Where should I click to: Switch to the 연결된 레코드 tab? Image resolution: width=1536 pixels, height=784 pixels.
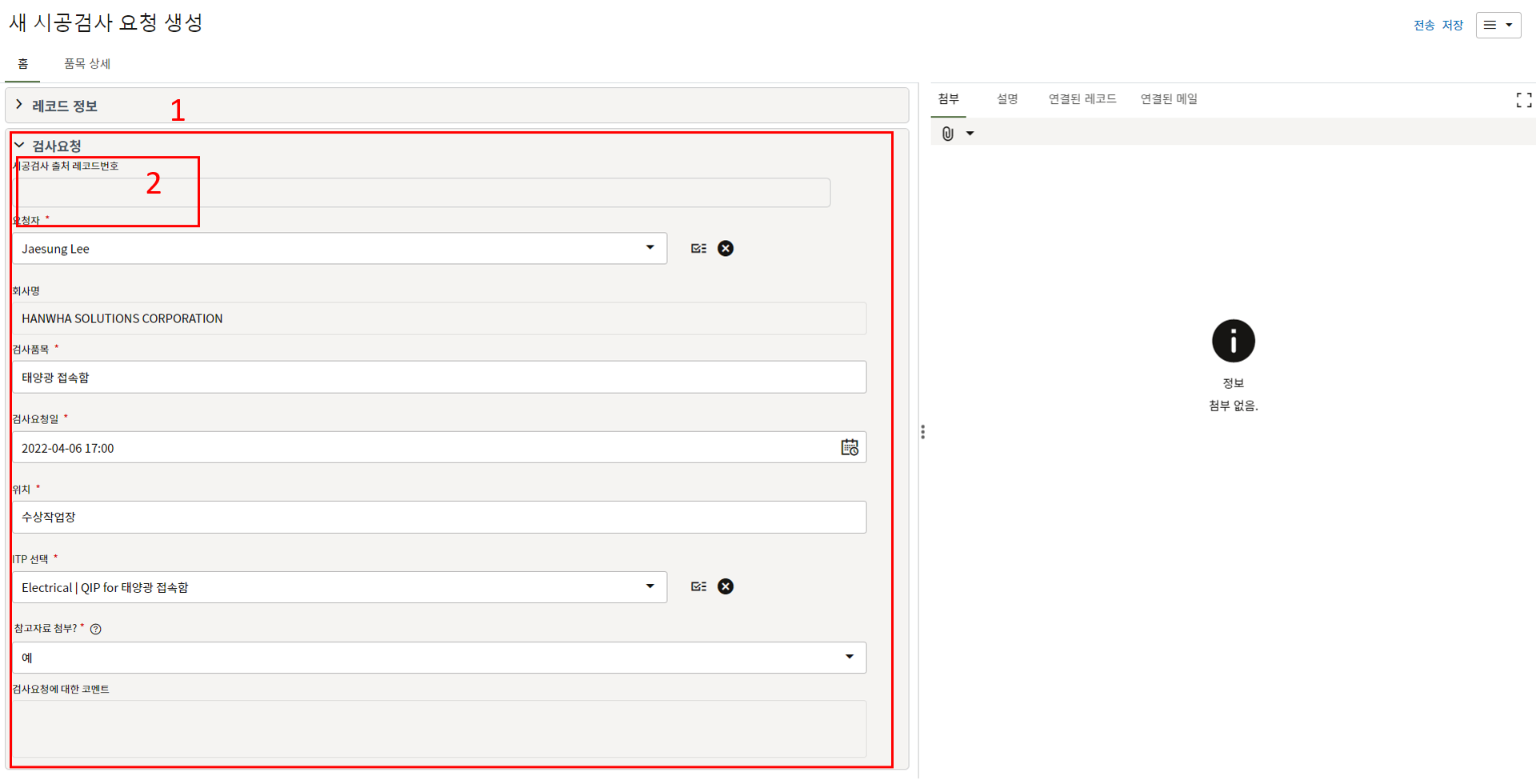tap(1082, 99)
